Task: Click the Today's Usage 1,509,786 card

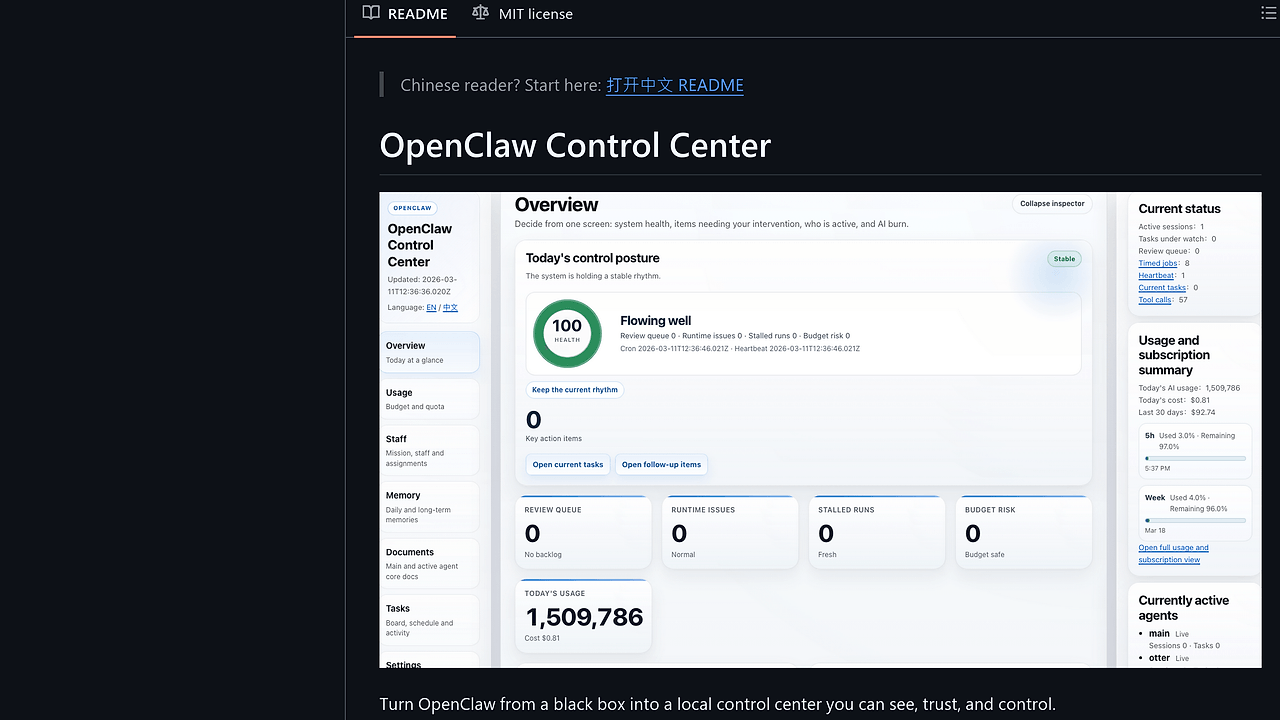Action: pos(583,616)
